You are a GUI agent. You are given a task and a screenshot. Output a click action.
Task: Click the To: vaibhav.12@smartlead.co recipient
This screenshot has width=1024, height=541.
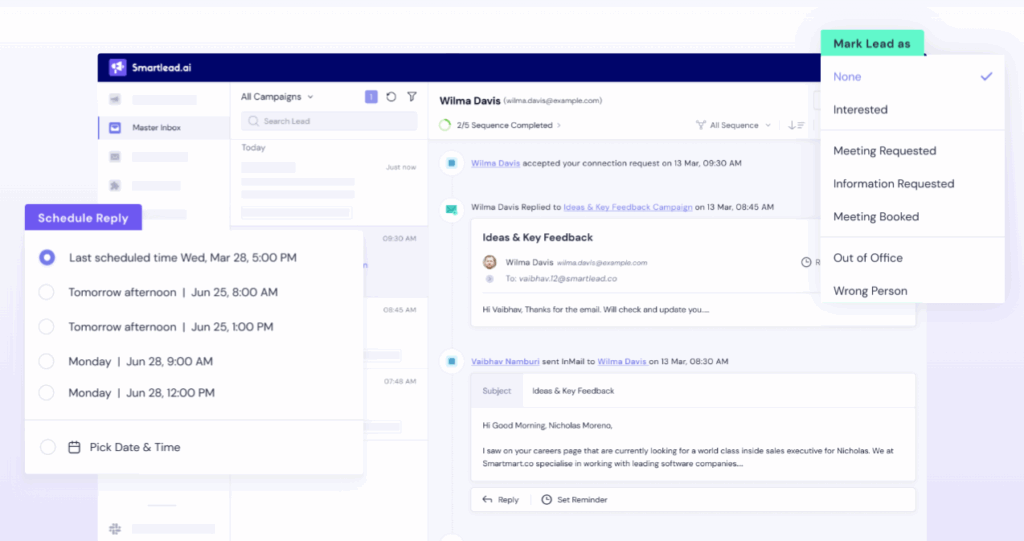[561, 278]
